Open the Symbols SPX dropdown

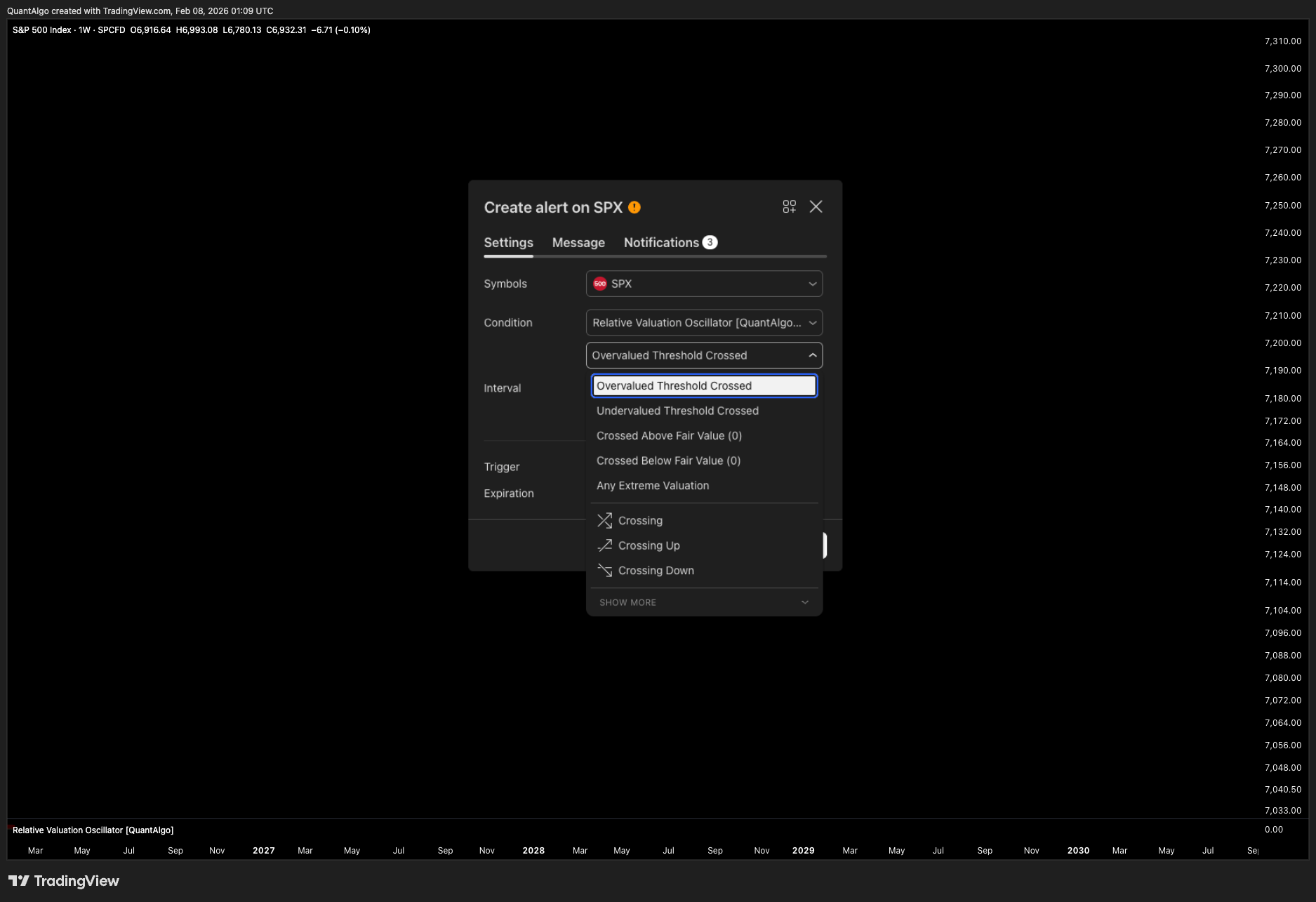(x=704, y=284)
